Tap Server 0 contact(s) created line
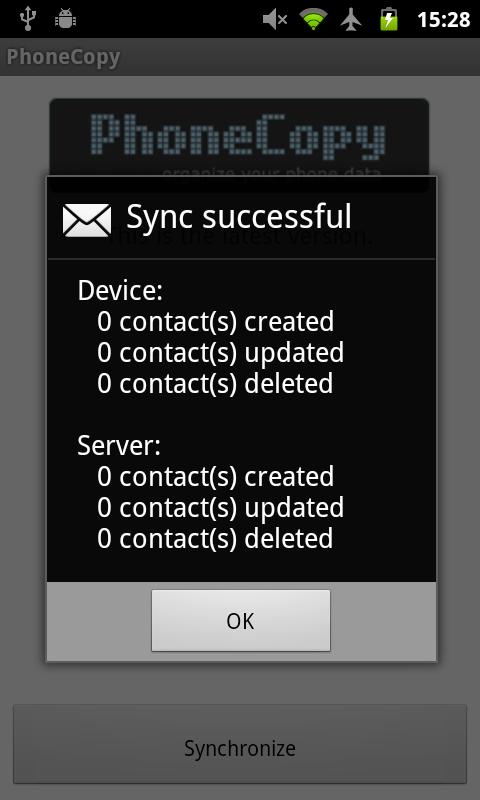480x800 pixels. pos(215,477)
